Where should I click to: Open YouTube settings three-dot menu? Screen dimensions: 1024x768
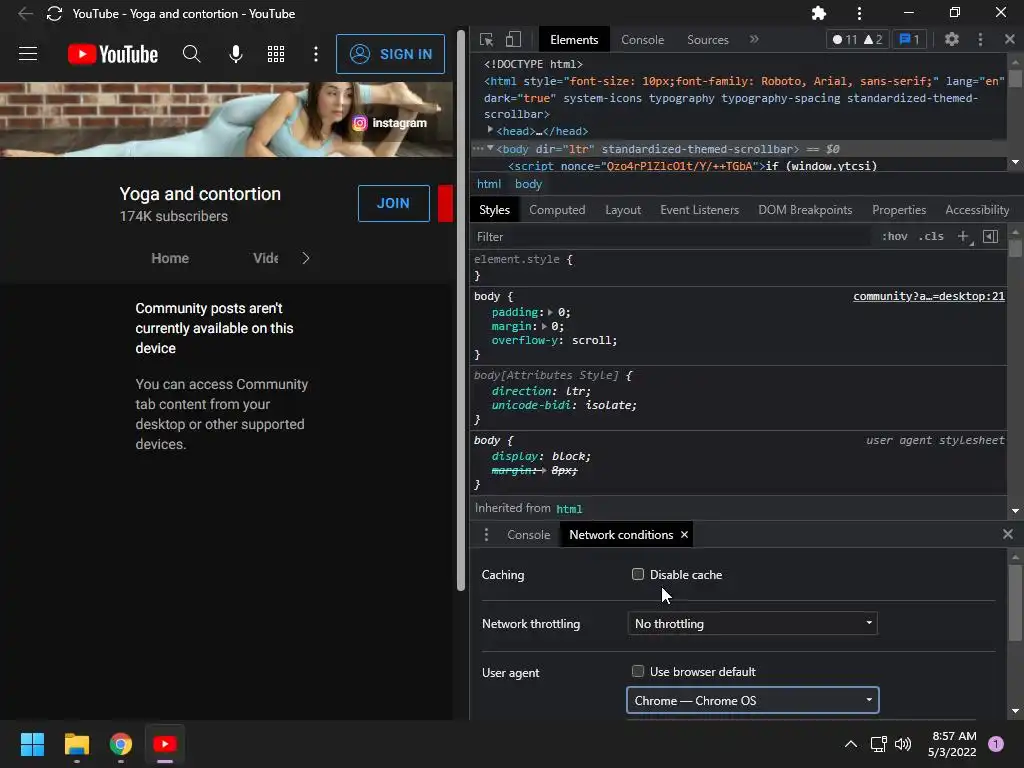pos(315,54)
